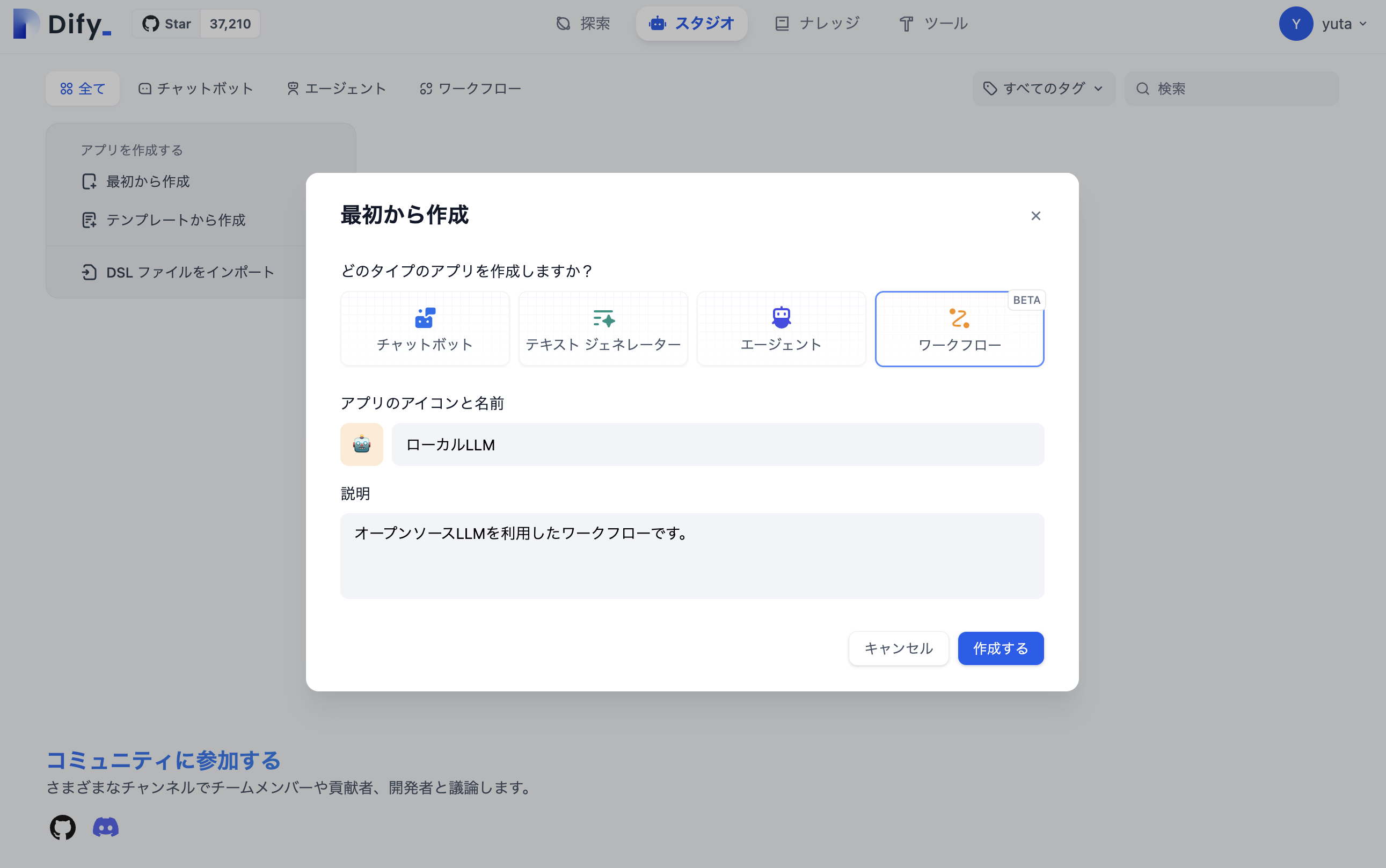The image size is (1386, 868).
Task: Click the 説明 description text area
Action: (x=691, y=555)
